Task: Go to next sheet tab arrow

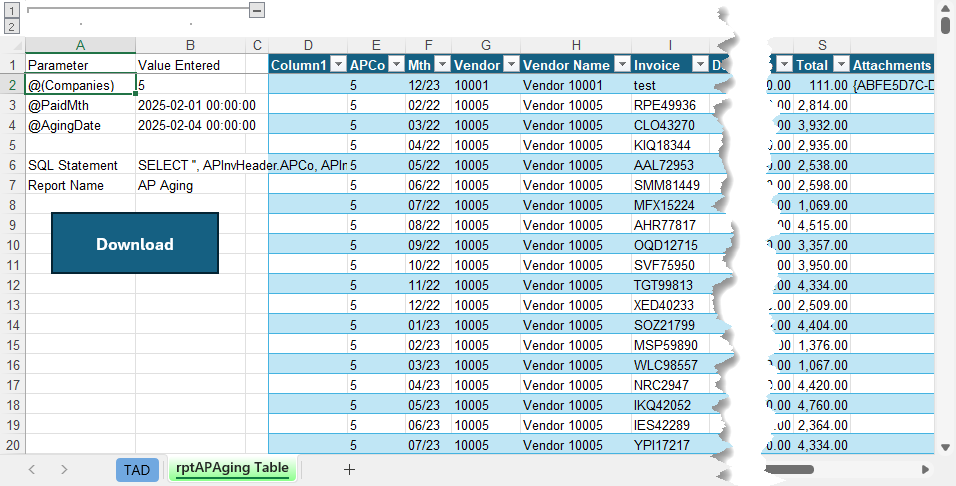Action: tap(64, 469)
